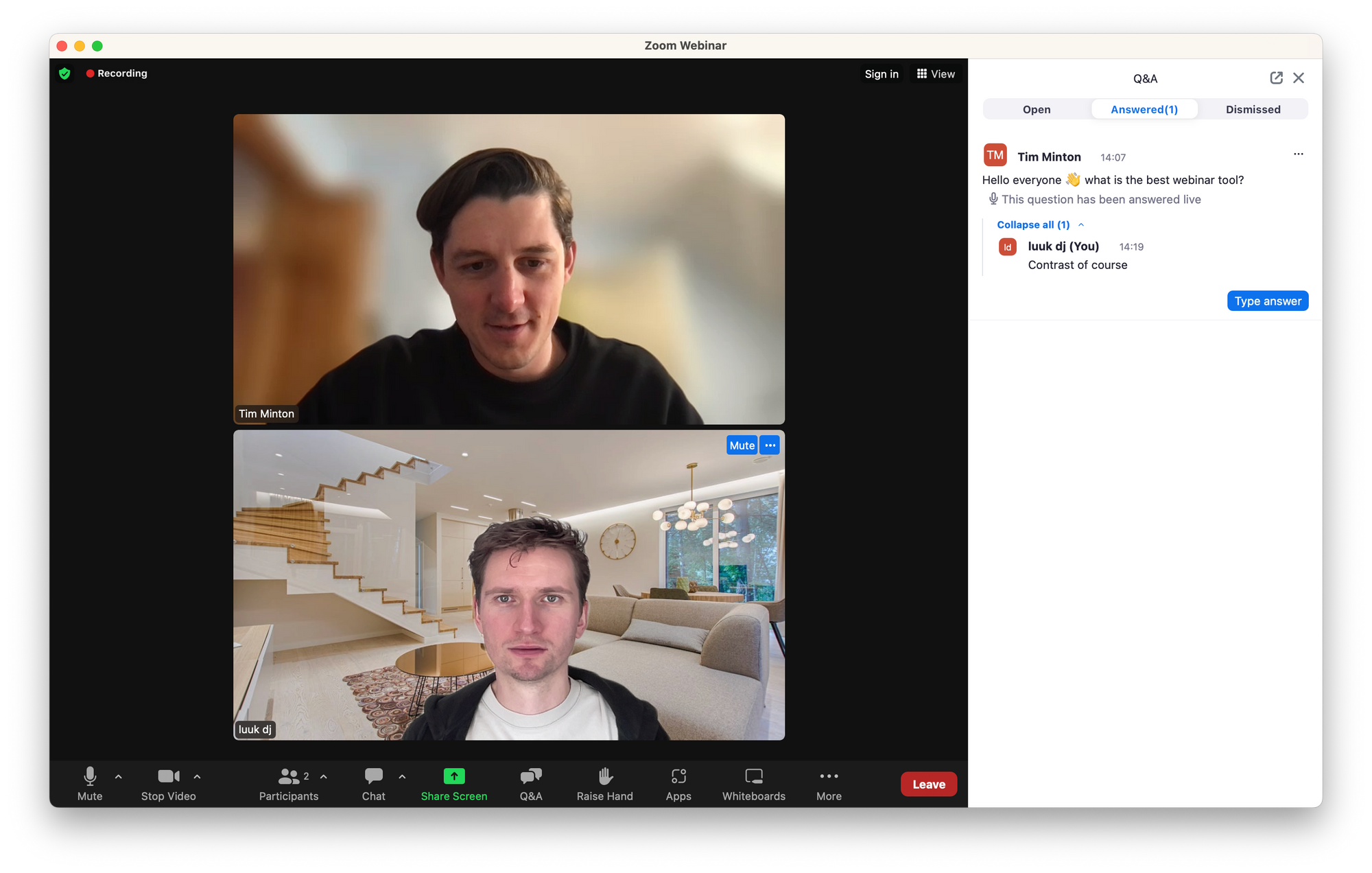Click the microphone Mute icon in toolbar
The height and width of the screenshot is (873, 1372).
pyautogui.click(x=90, y=776)
